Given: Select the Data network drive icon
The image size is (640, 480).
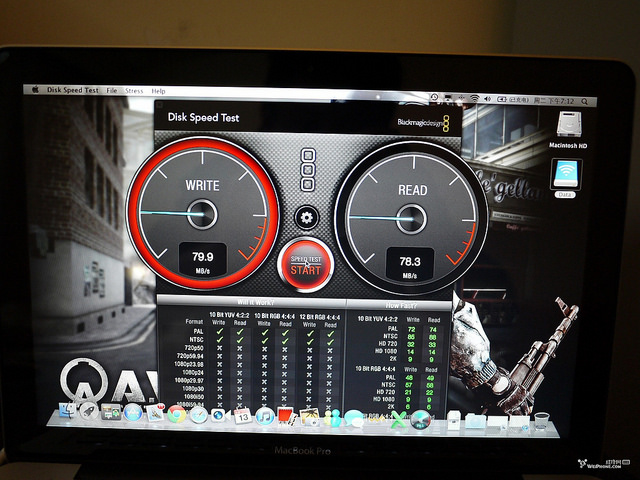Looking at the screenshot, I should 566,179.
